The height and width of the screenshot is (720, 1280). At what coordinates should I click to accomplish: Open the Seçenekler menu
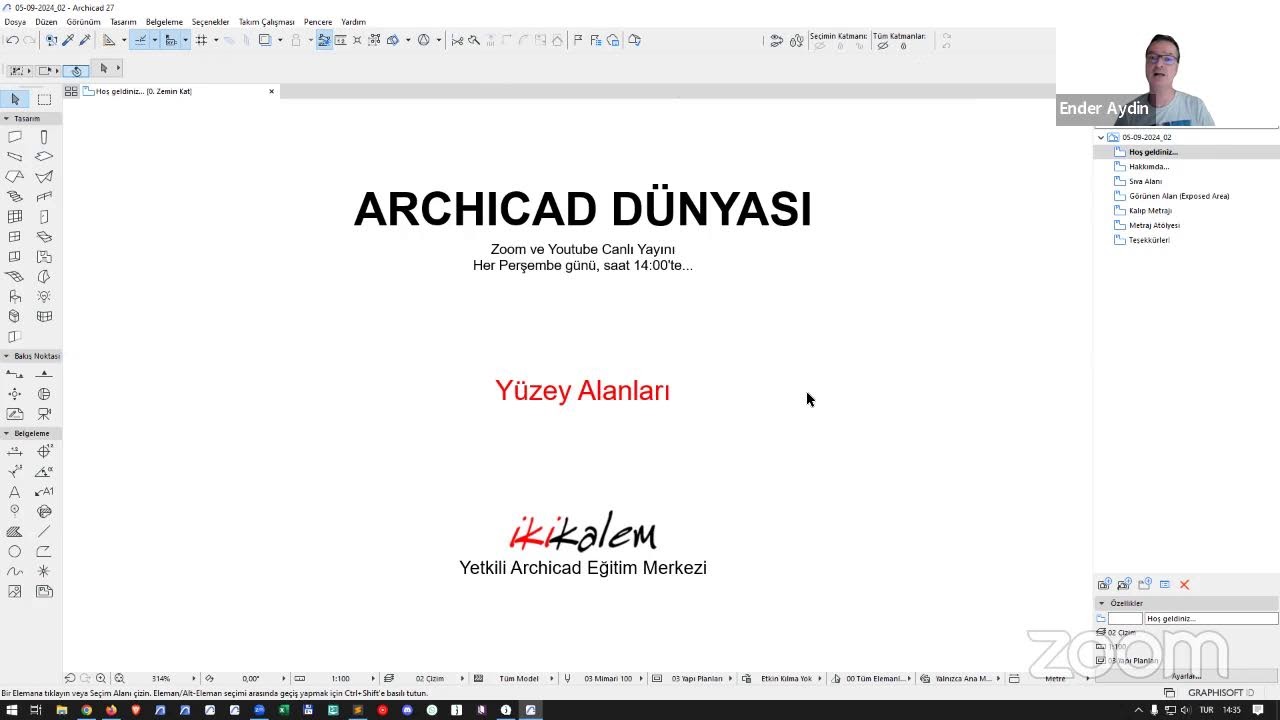pos(211,21)
